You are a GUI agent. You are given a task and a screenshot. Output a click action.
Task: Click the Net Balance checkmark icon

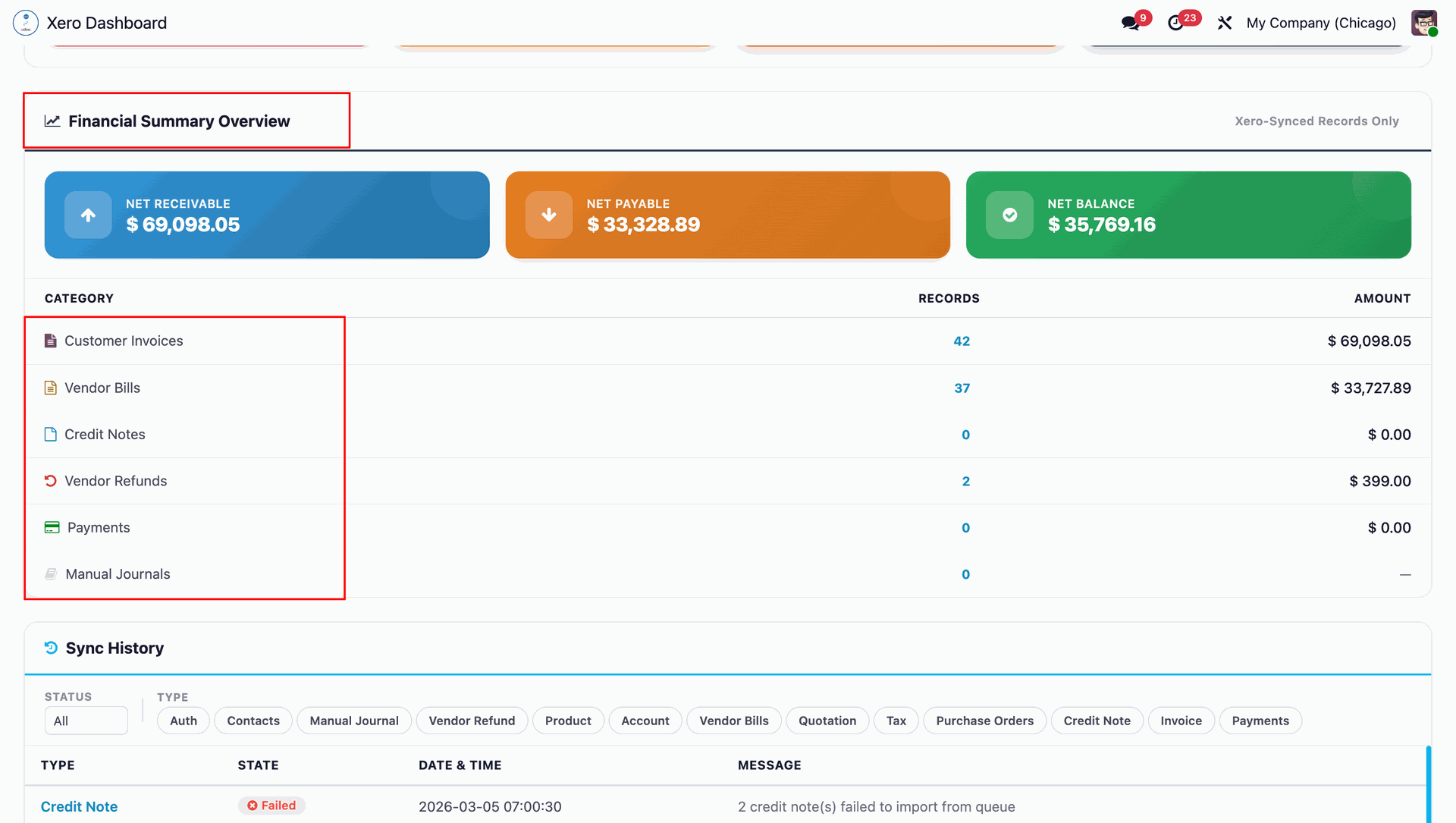(1009, 215)
